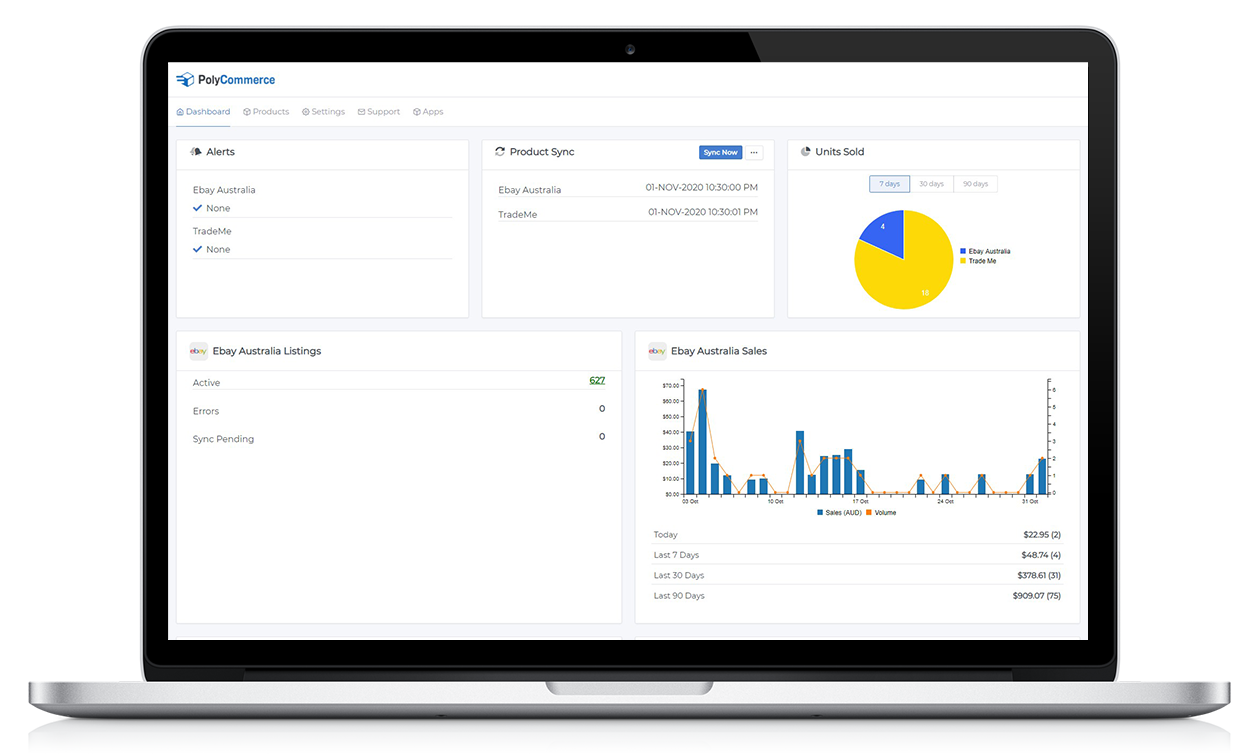Click the Product Sync refresh icon
The width and height of the screenshot is (1260, 756).
[500, 152]
